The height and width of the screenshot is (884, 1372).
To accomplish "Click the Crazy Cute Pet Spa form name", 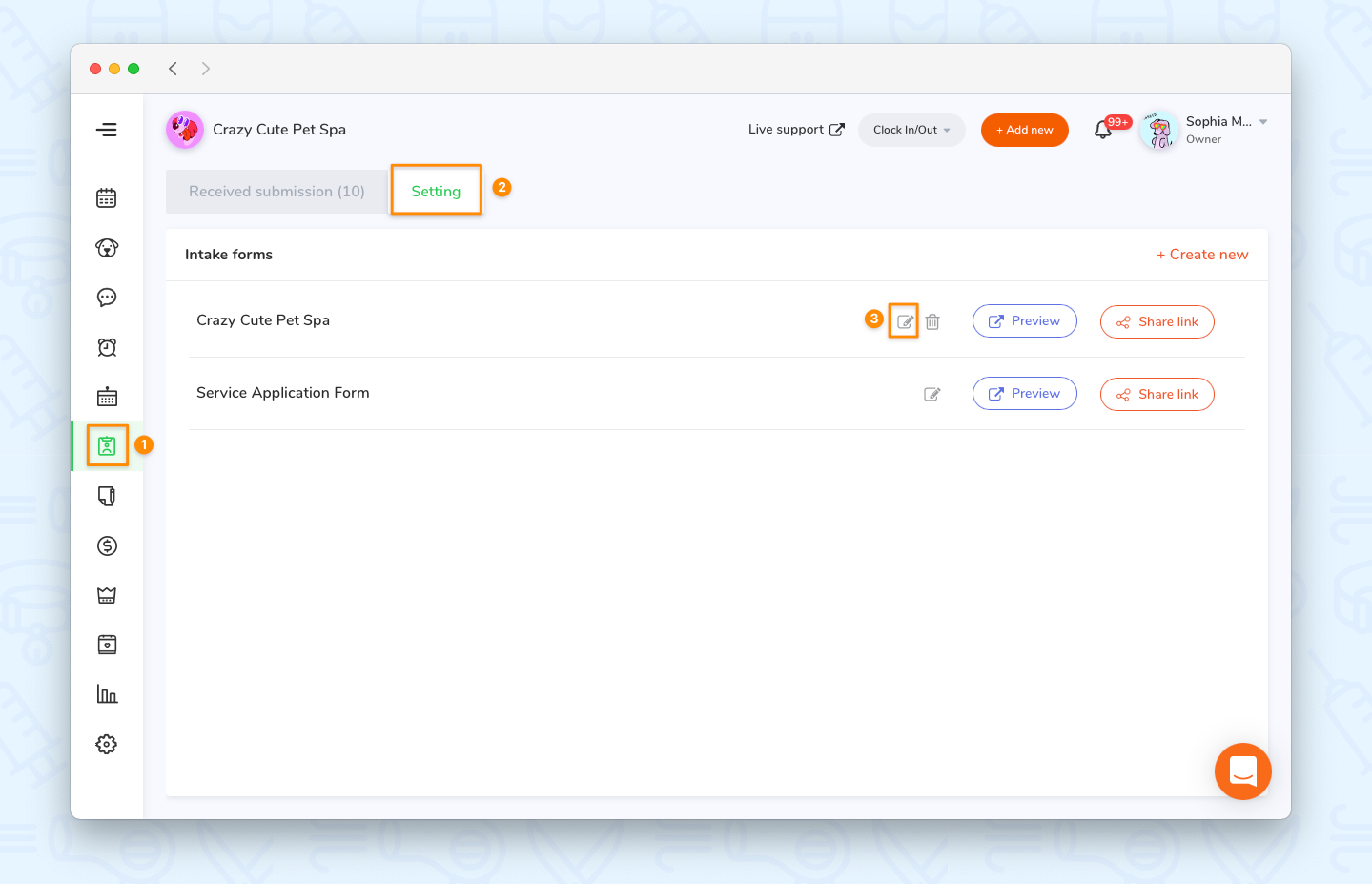I will click(x=263, y=320).
